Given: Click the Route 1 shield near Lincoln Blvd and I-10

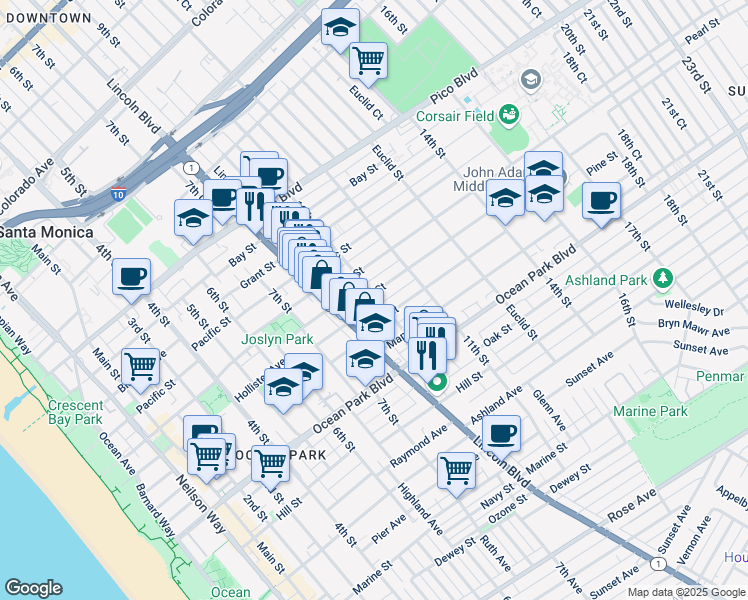Looking at the screenshot, I should (191, 168).
